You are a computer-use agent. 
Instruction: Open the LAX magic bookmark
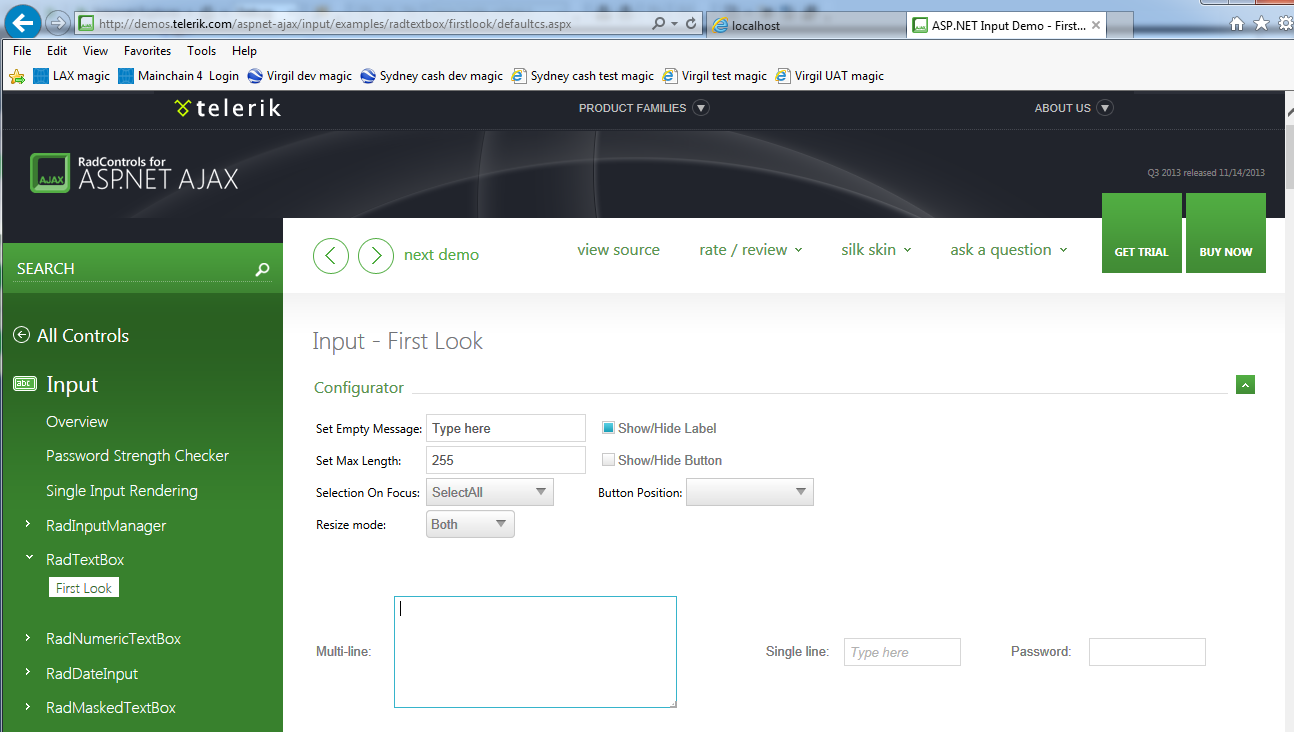coord(71,76)
